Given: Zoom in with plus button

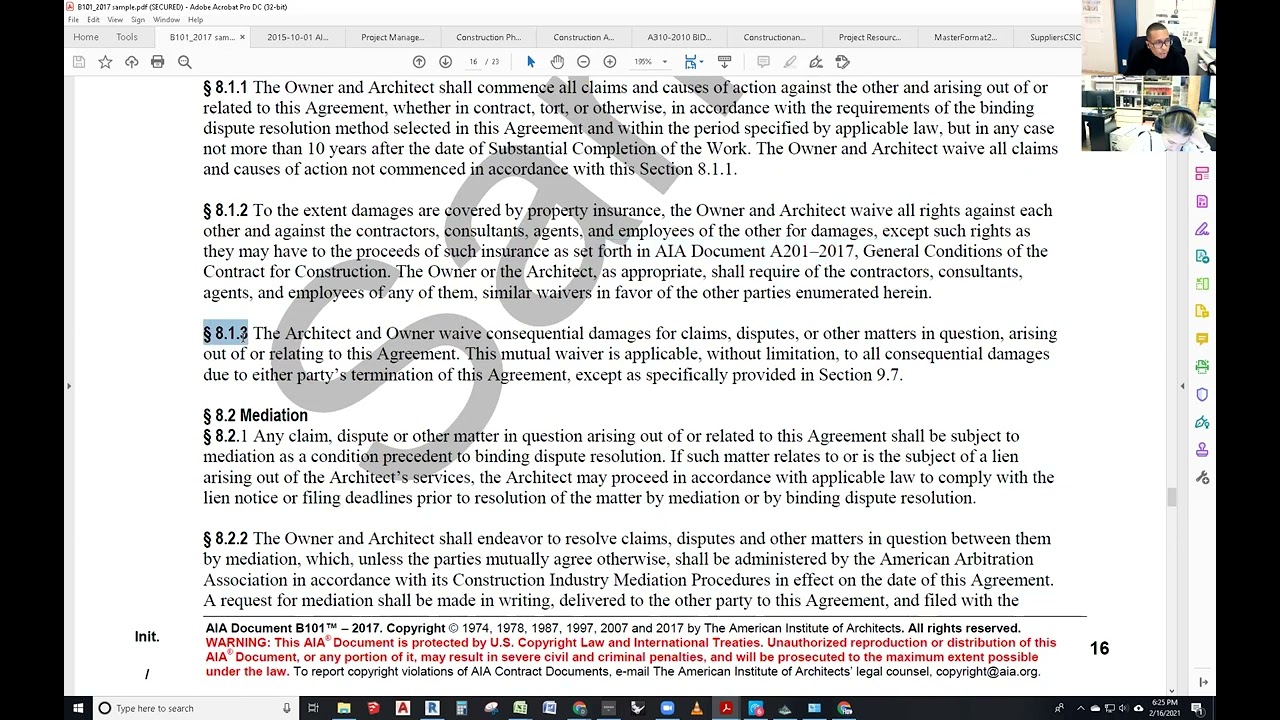Looking at the screenshot, I should click(609, 62).
